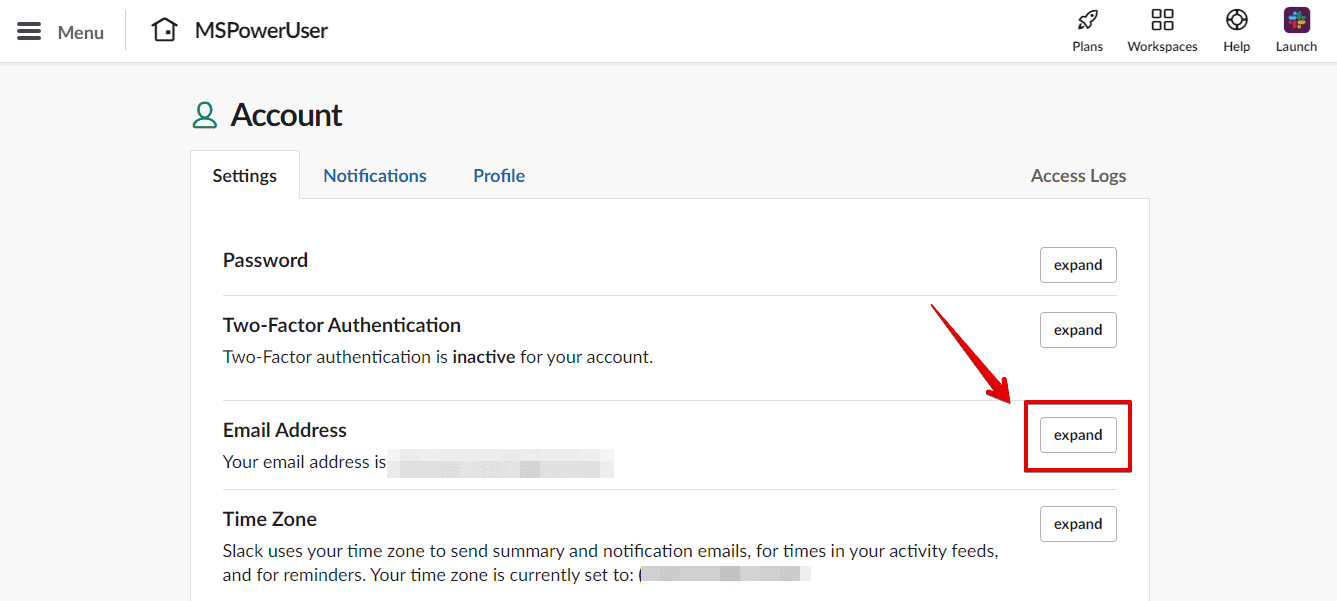Image resolution: width=1337 pixels, height=601 pixels.
Task: Click the Email Address heading
Action: click(285, 430)
